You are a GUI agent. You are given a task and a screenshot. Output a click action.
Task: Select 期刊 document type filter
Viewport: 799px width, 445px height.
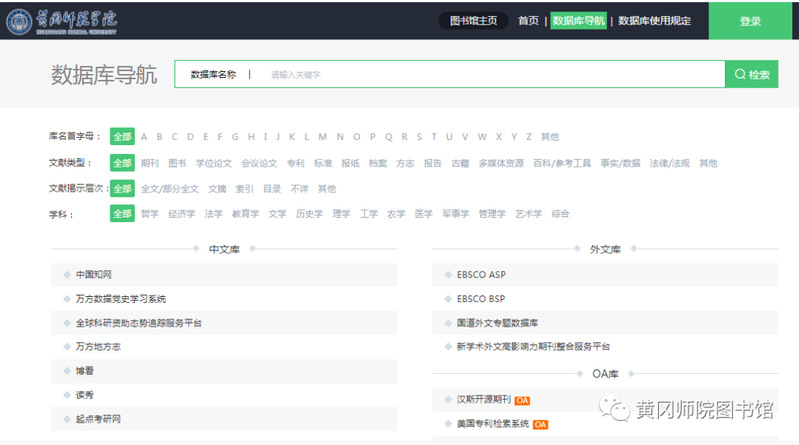tap(150, 163)
